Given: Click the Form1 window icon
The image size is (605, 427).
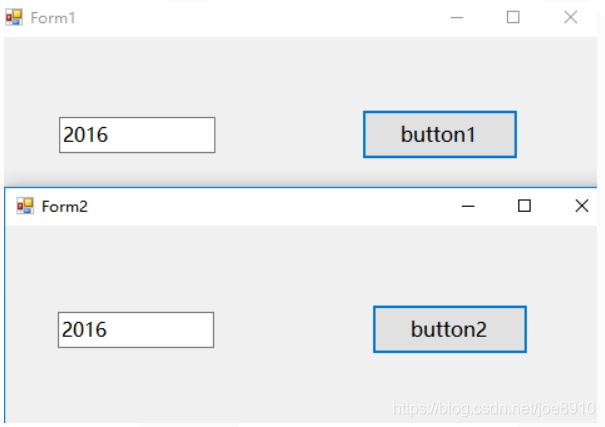Looking at the screenshot, I should pyautogui.click(x=14, y=18).
